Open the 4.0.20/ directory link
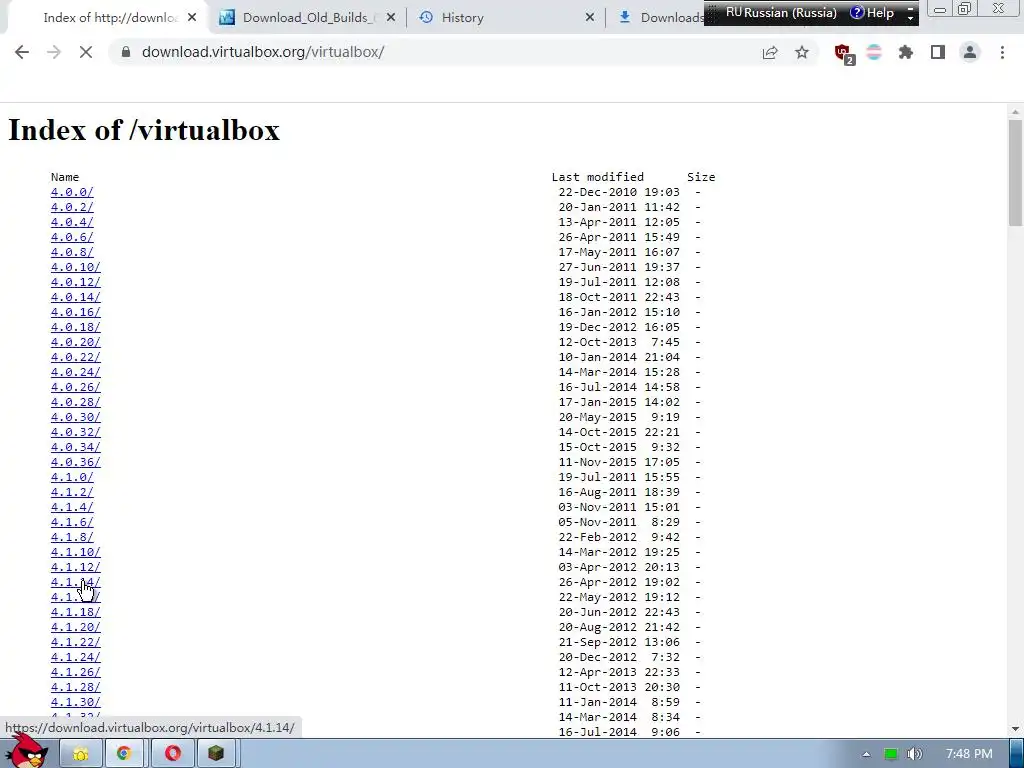Screen dimensions: 1024x768 [x=76, y=342]
